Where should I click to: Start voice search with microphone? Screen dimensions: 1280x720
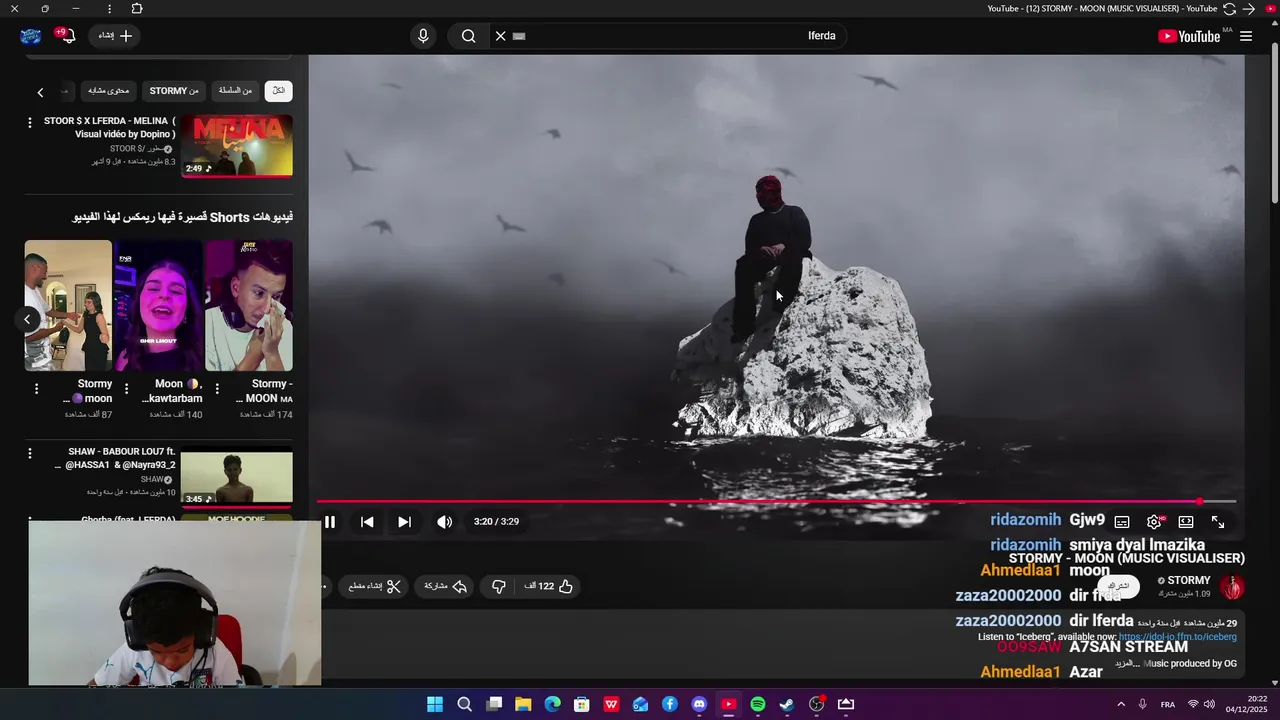click(x=423, y=36)
